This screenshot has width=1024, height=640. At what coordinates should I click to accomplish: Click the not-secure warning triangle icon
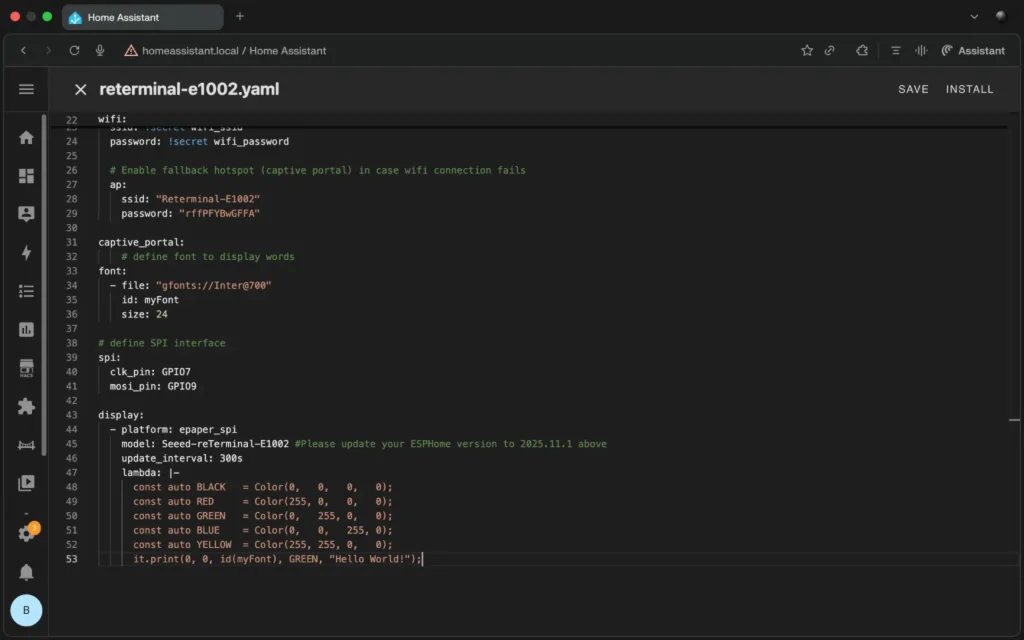[x=131, y=50]
